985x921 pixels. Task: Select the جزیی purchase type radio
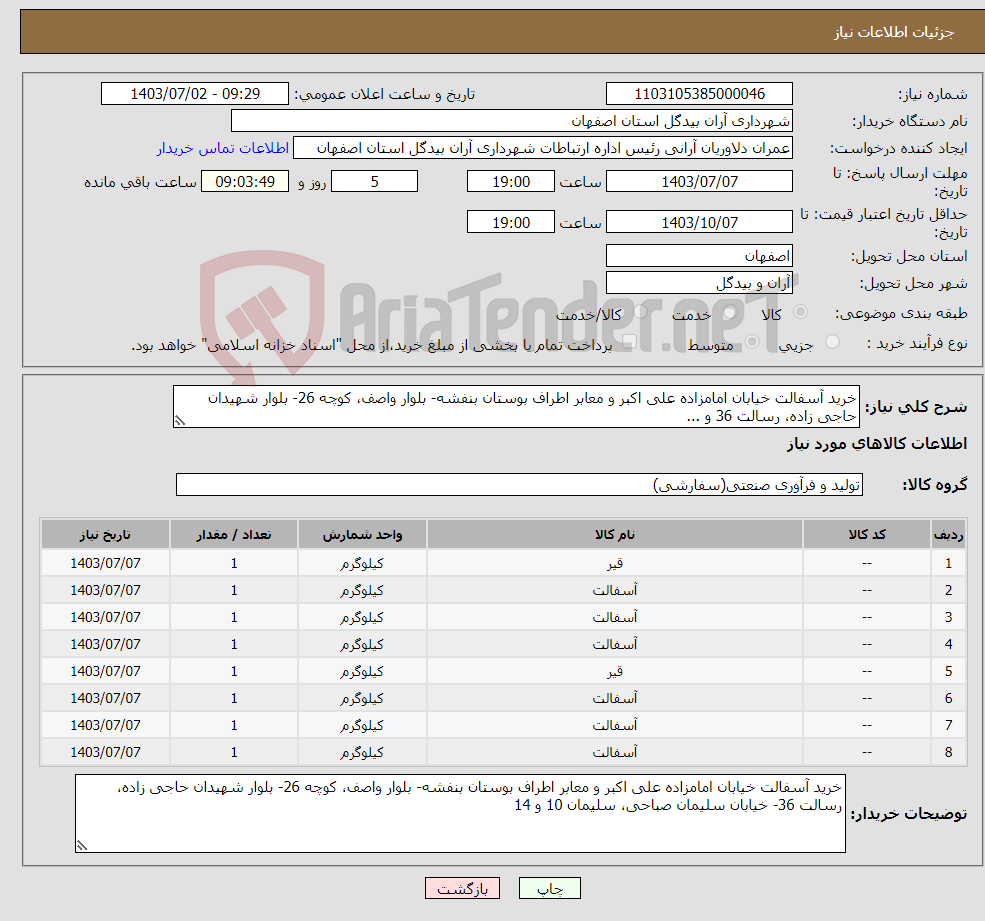pyautogui.click(x=832, y=342)
